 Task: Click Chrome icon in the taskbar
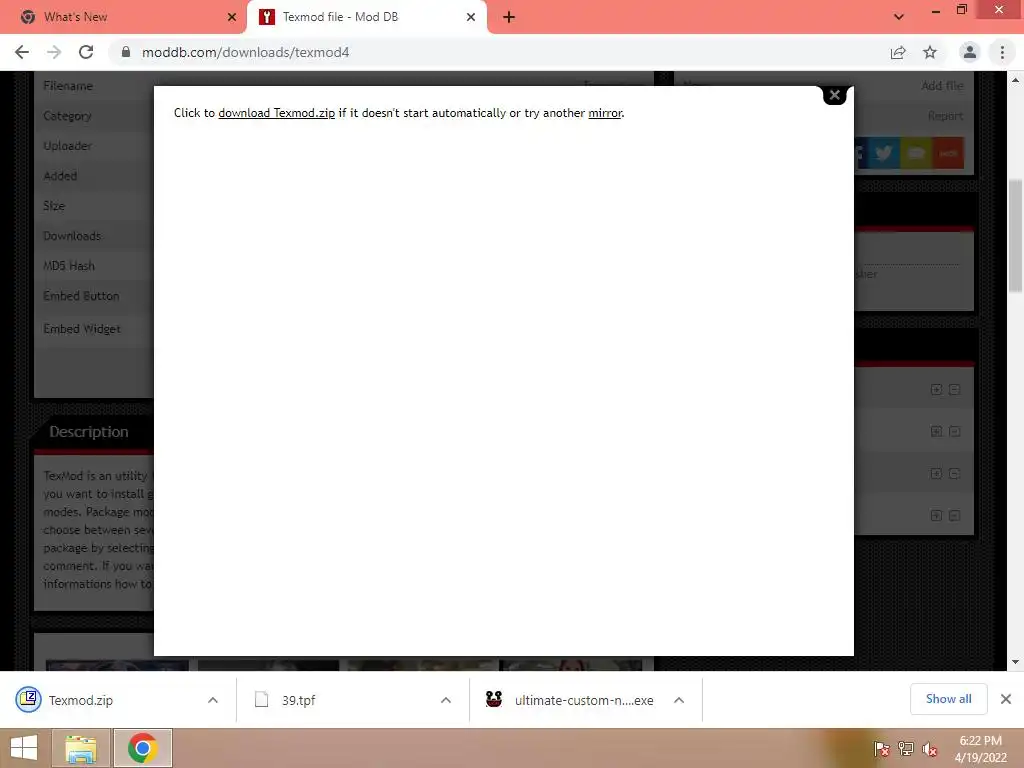(142, 748)
